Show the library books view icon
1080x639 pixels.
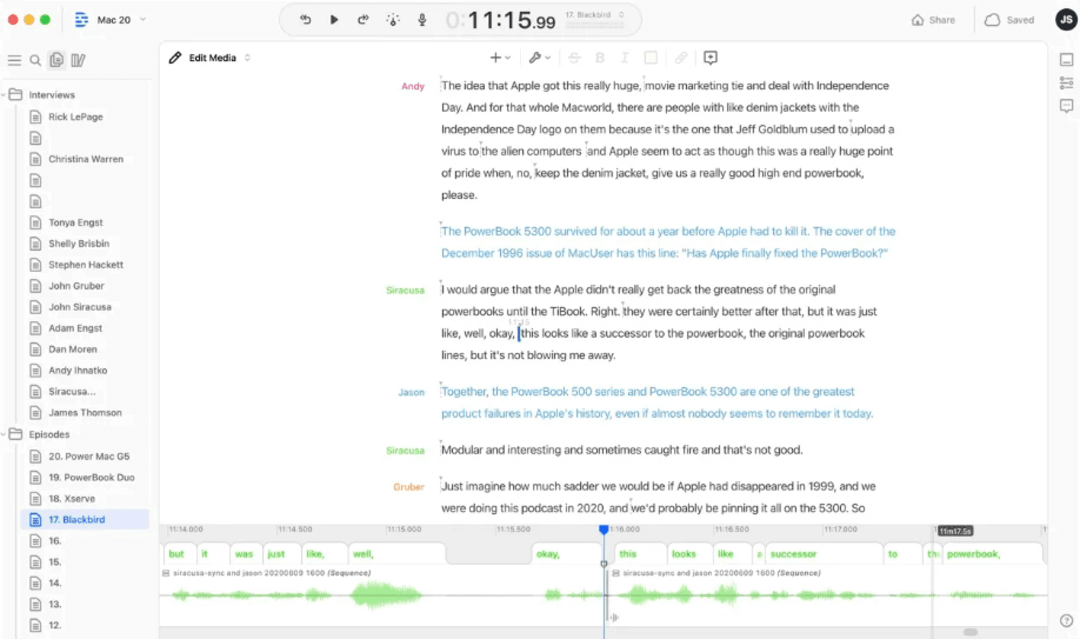78,61
